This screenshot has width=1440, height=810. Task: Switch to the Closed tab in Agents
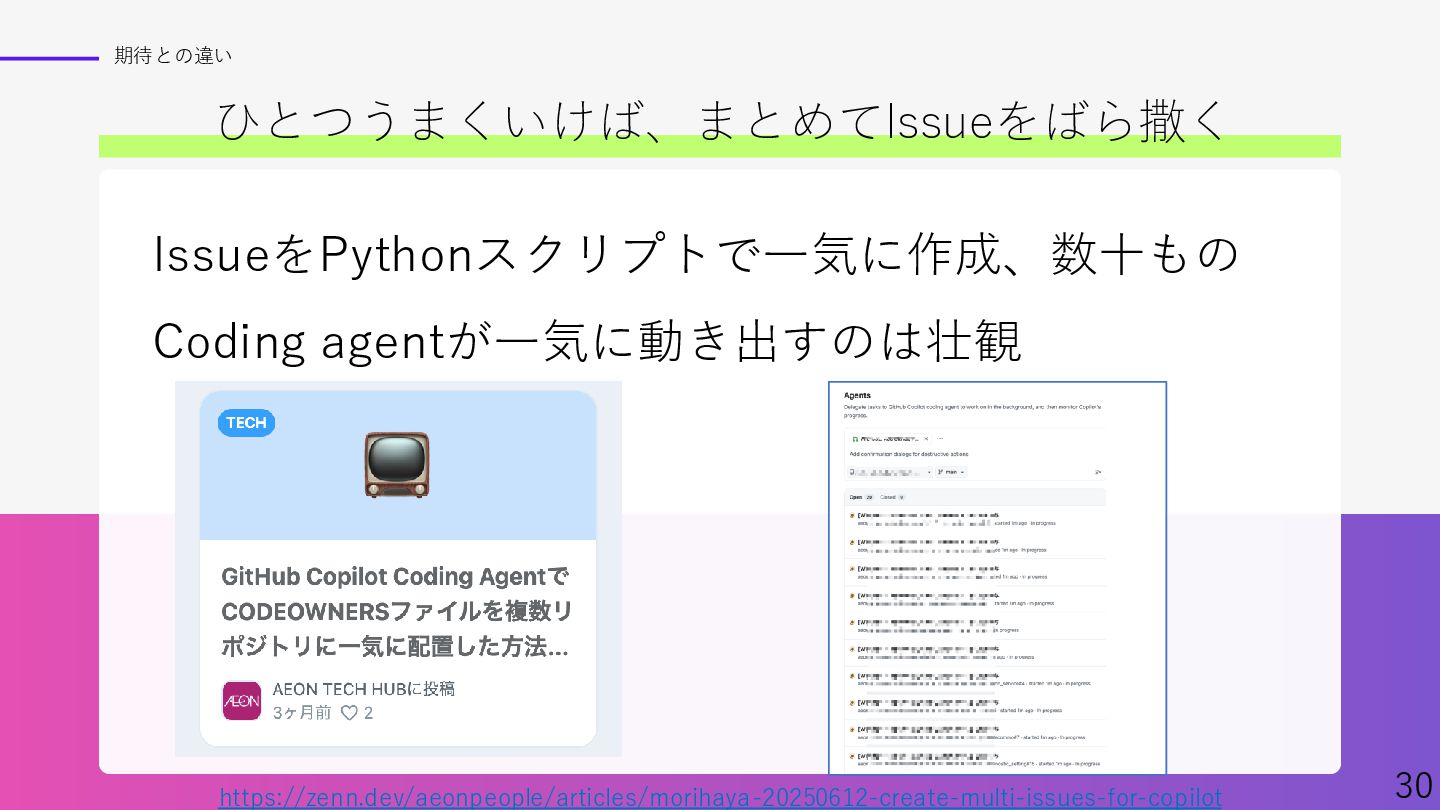point(892,497)
